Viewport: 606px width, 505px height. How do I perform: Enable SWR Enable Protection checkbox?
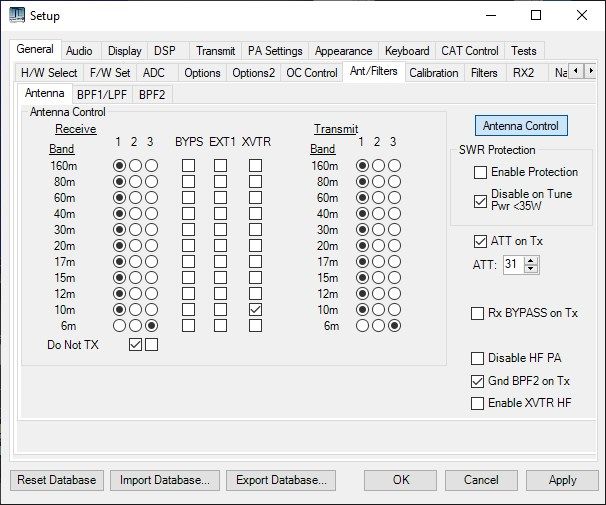(481, 173)
